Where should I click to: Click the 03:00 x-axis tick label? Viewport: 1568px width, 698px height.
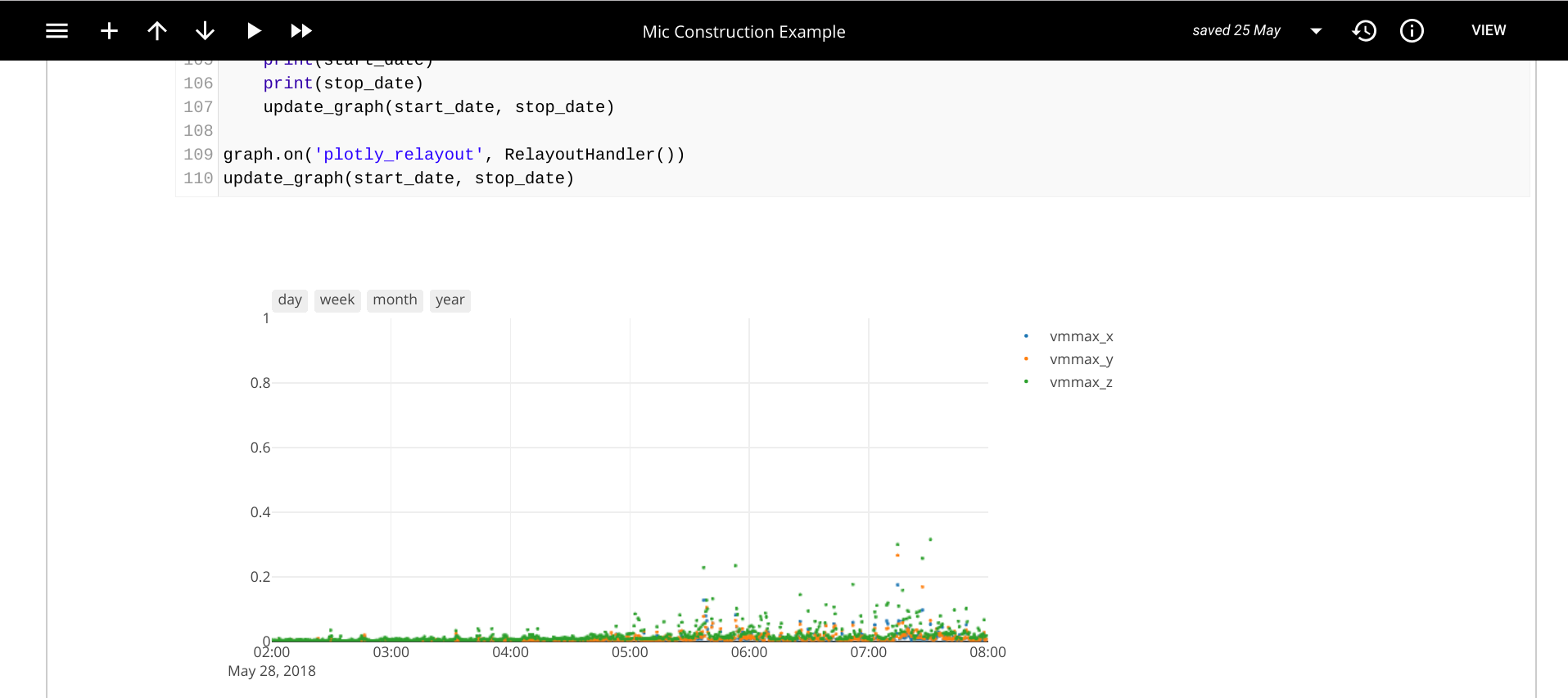point(391,652)
